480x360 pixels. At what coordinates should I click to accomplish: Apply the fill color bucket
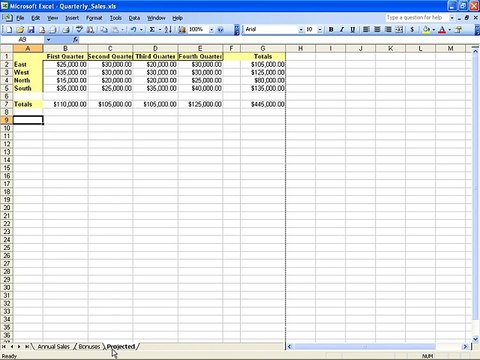tap(426, 30)
